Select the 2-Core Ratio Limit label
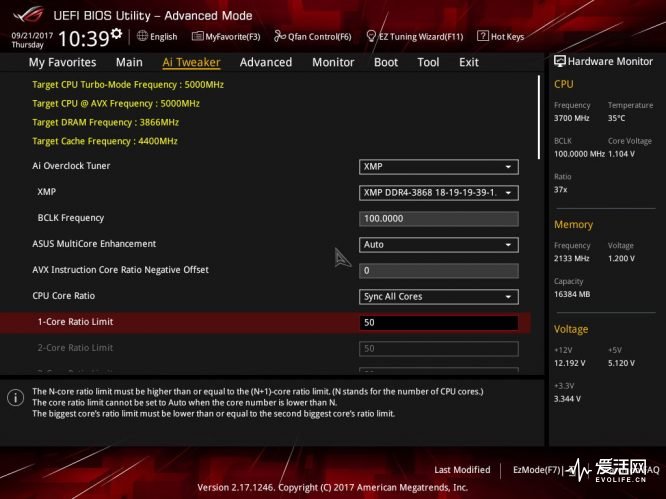 tap(75, 348)
